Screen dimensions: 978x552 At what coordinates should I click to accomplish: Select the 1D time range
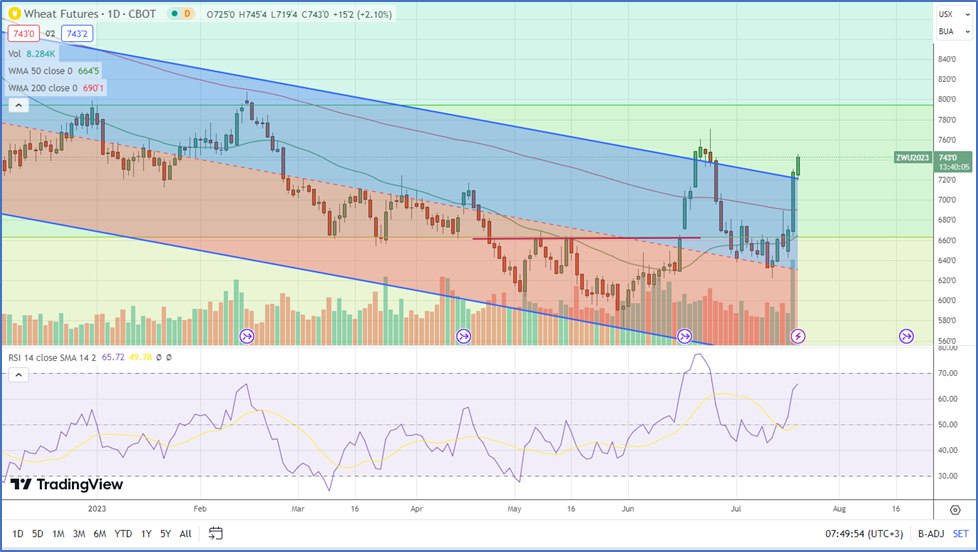click(17, 534)
